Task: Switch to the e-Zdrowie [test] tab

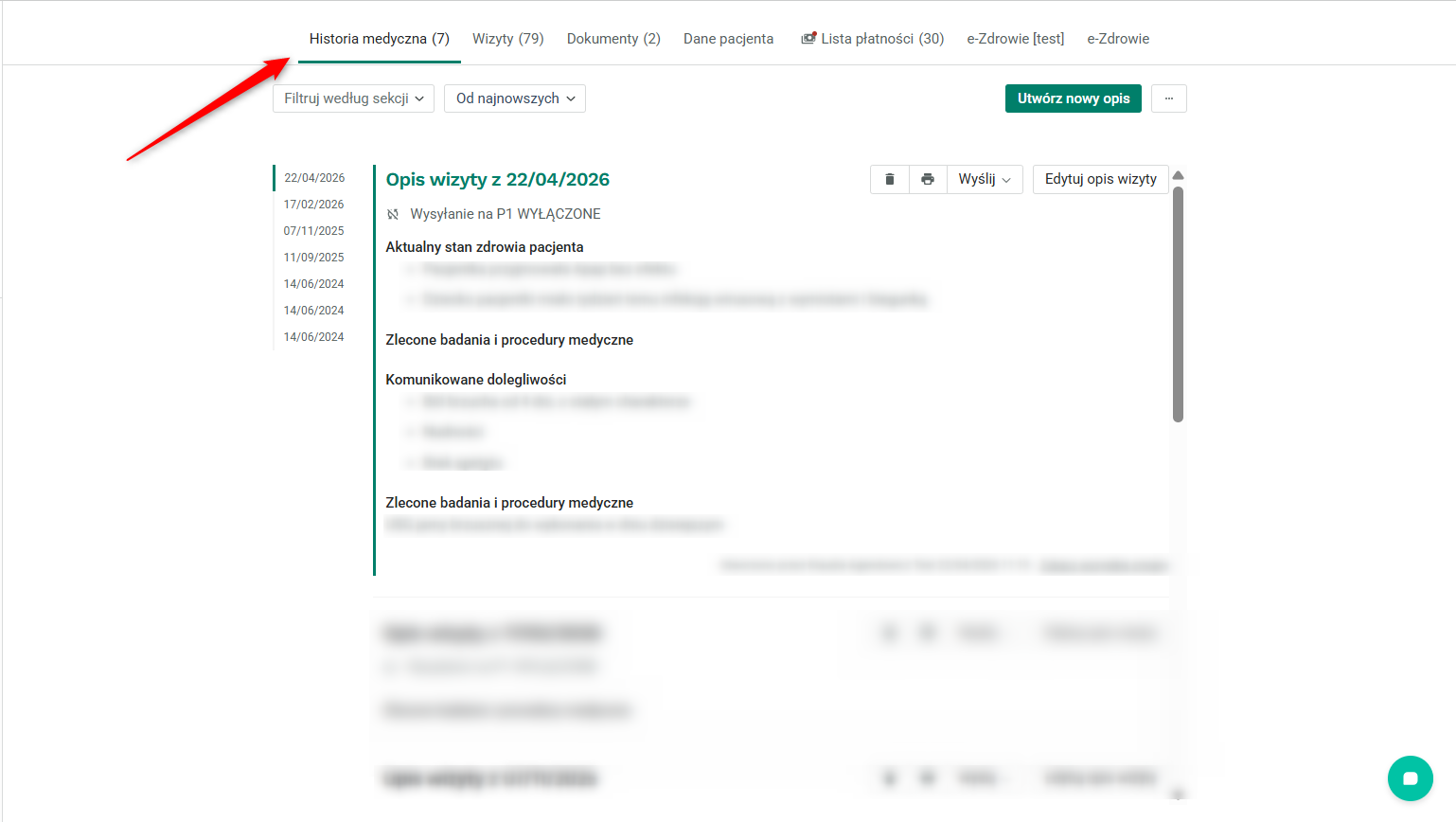Action: click(x=1016, y=39)
